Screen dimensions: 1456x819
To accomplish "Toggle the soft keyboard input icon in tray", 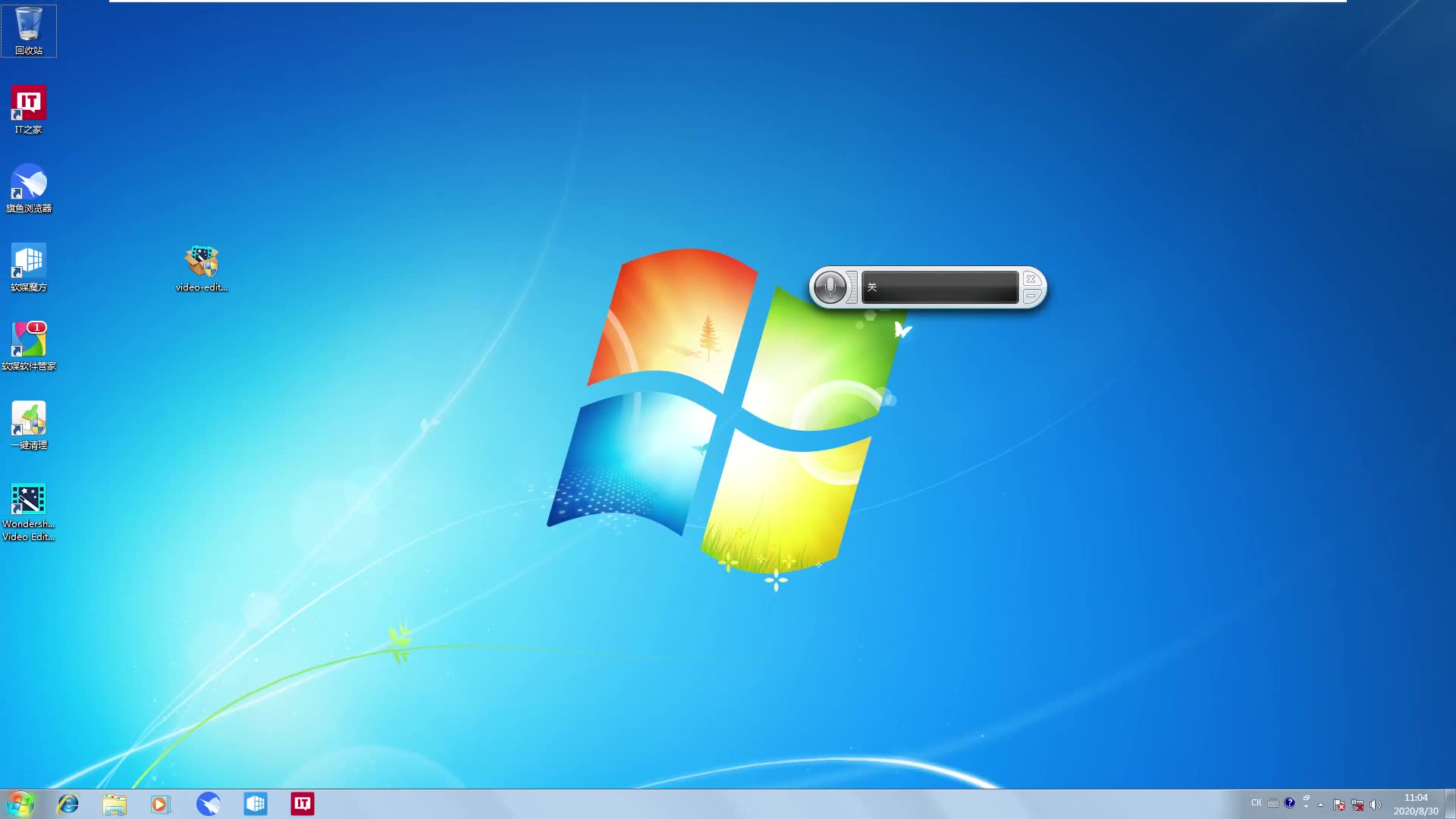I will (1272, 803).
